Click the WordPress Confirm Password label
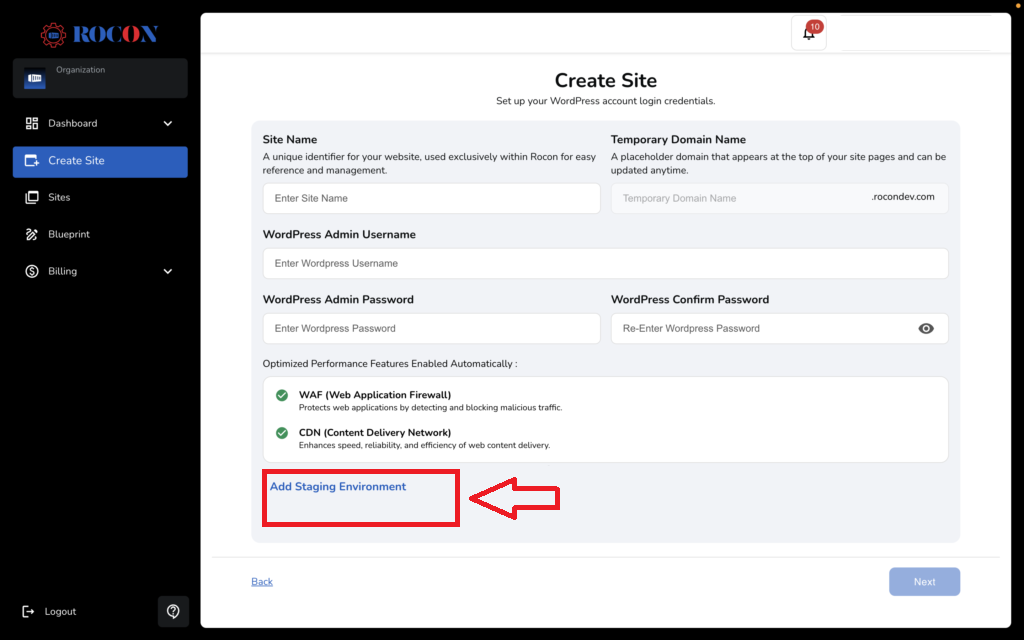Image resolution: width=1024 pixels, height=640 pixels. tap(690, 300)
